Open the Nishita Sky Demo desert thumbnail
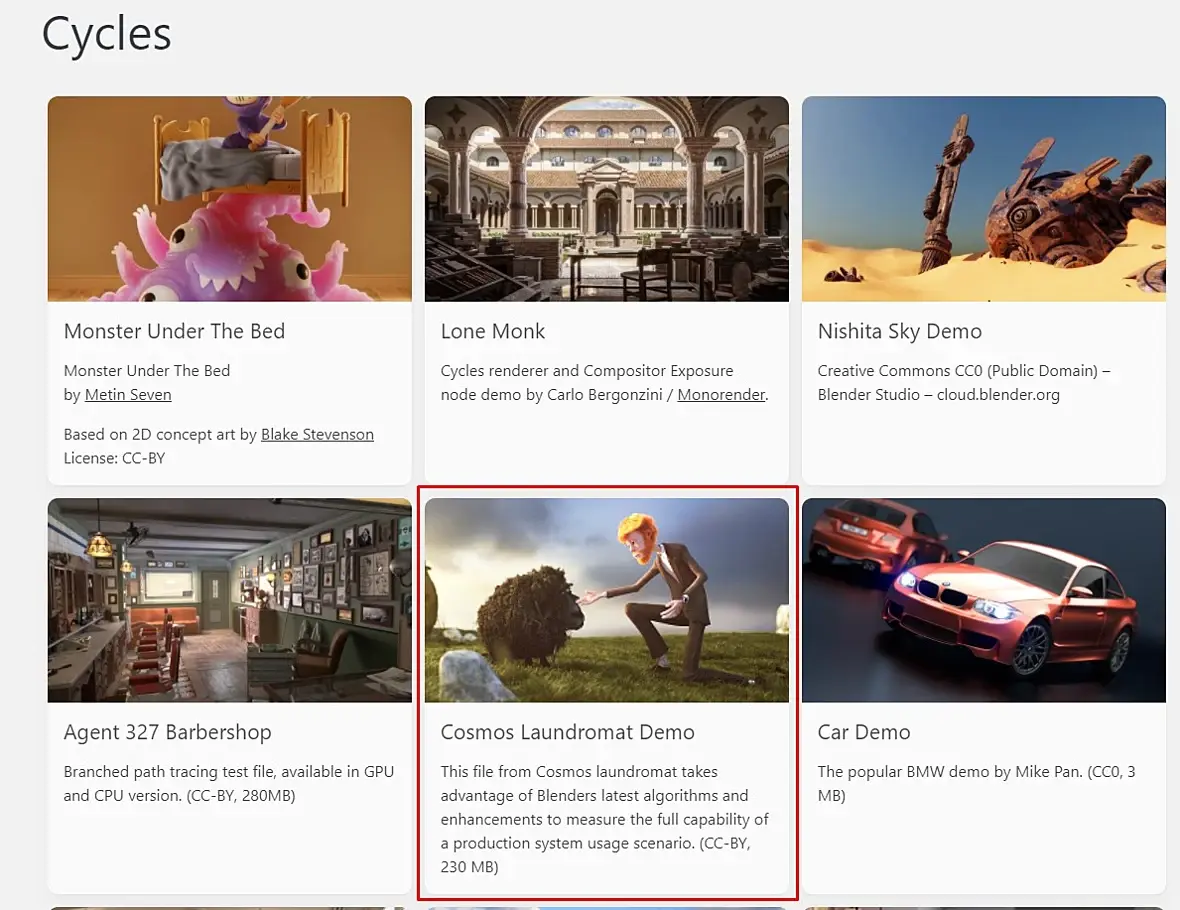This screenshot has height=910, width=1180. point(984,199)
